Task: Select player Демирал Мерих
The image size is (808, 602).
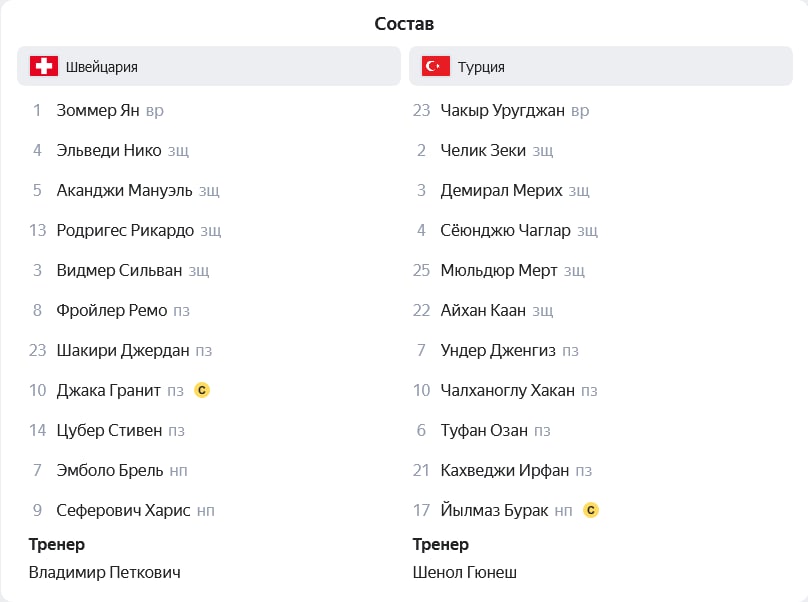Action: pos(501,190)
